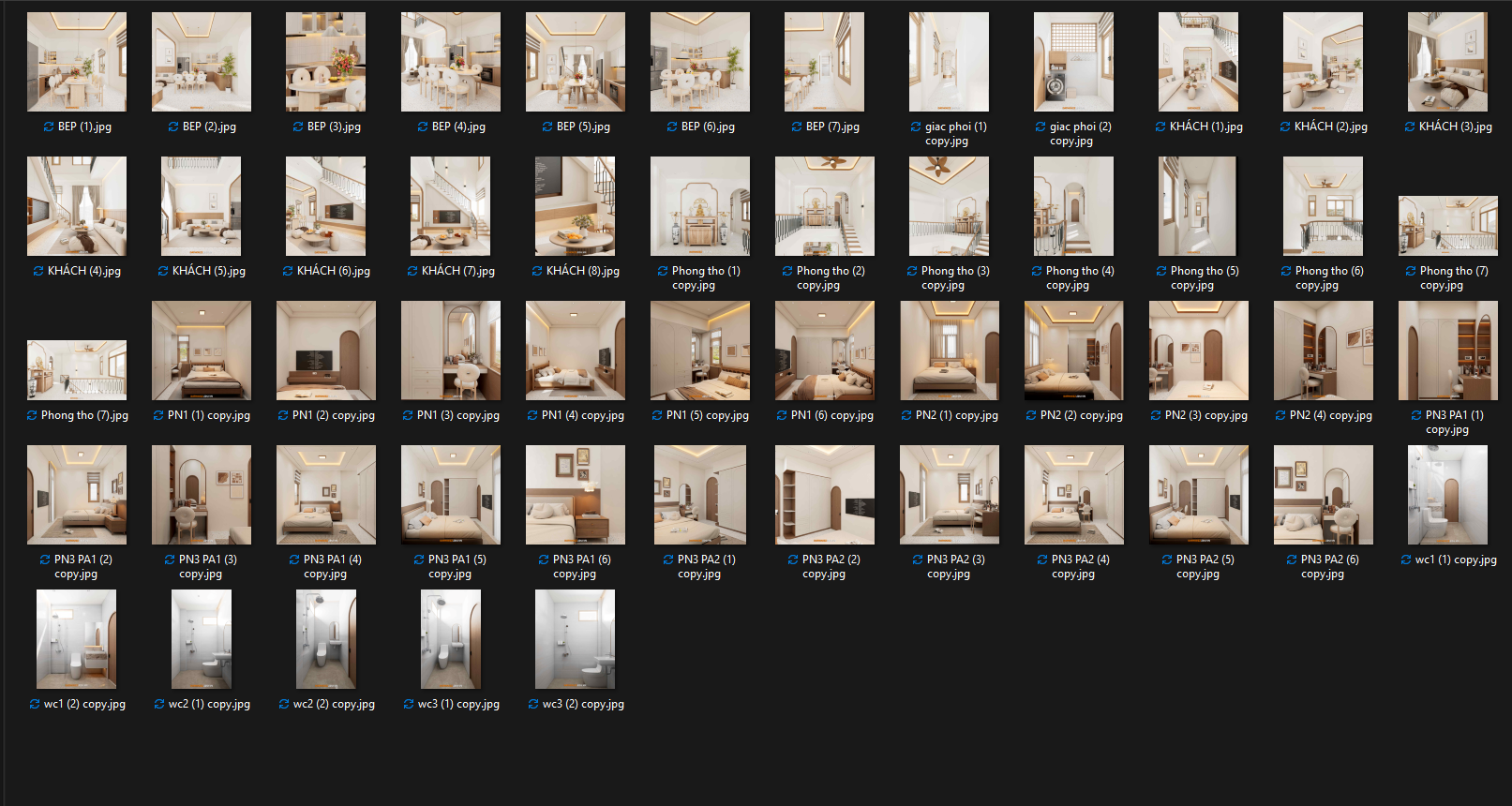Select the PN1 (2) copy.jpg file

click(326, 351)
